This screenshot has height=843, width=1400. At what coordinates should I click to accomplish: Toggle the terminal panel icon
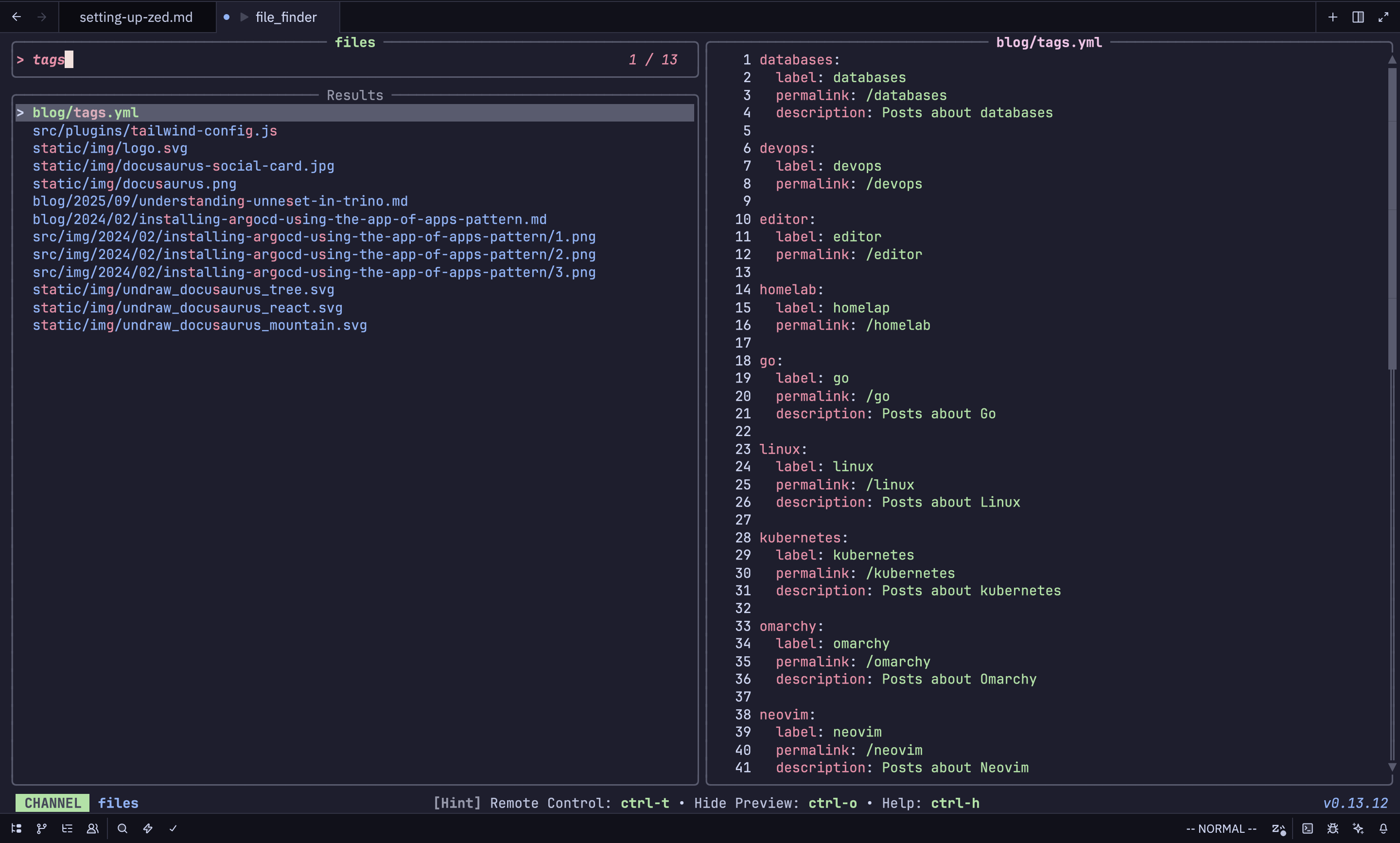point(1308,828)
